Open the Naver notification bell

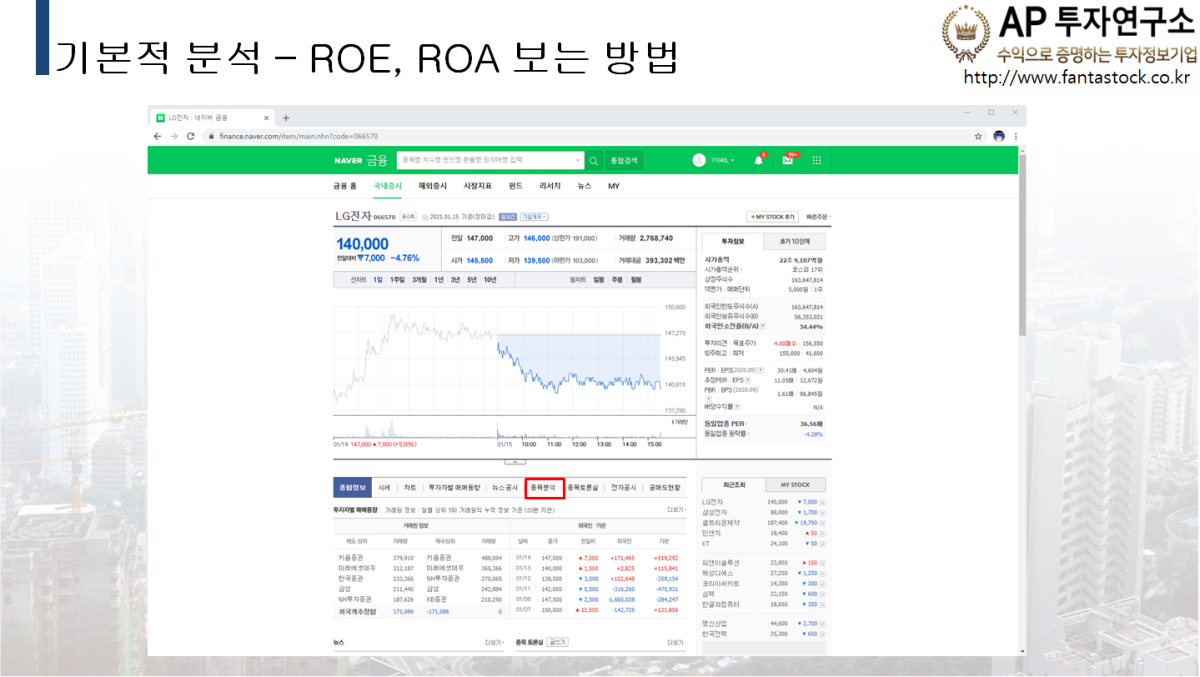tap(758, 160)
